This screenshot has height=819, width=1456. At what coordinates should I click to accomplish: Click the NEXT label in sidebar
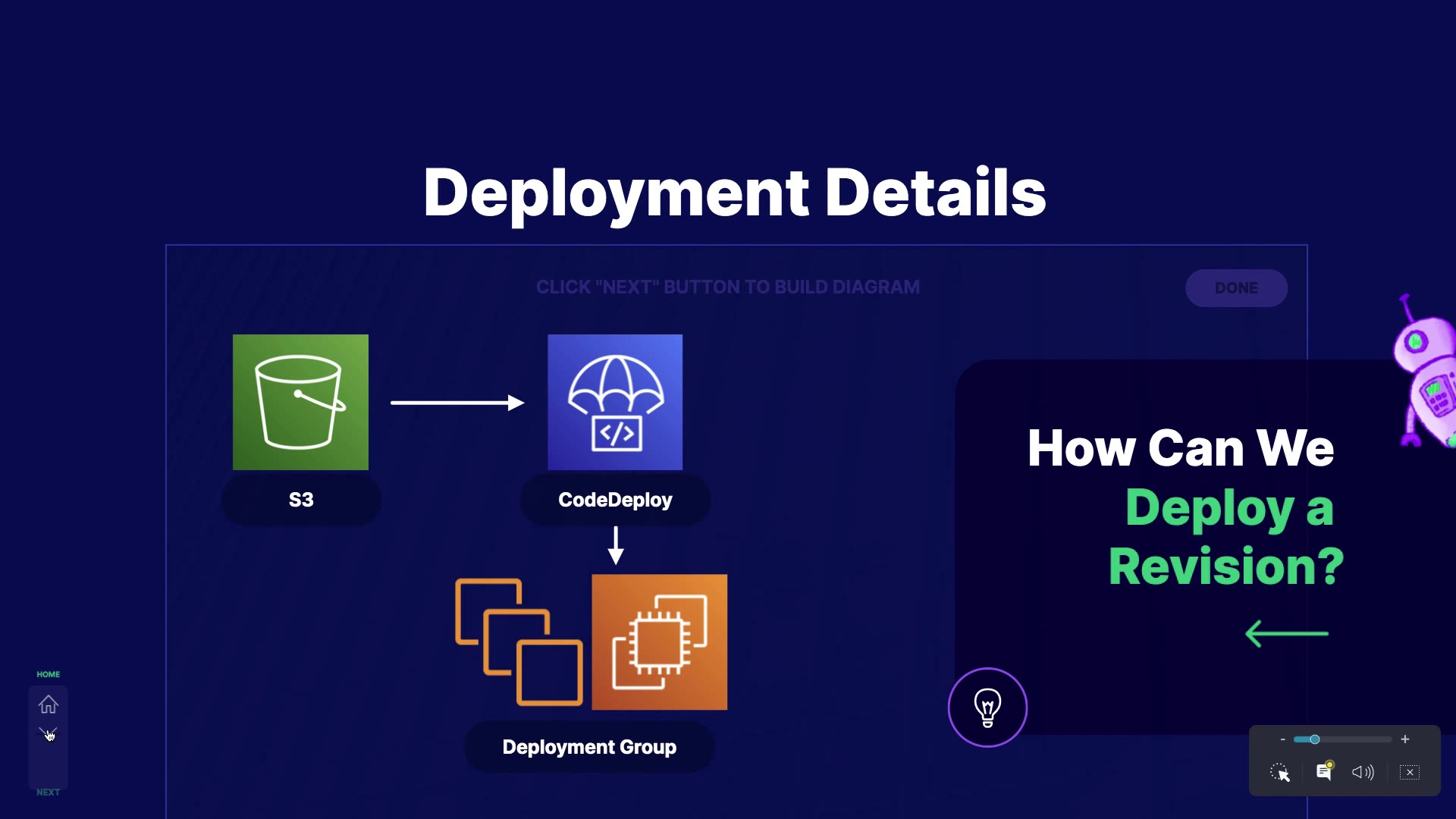[48, 792]
